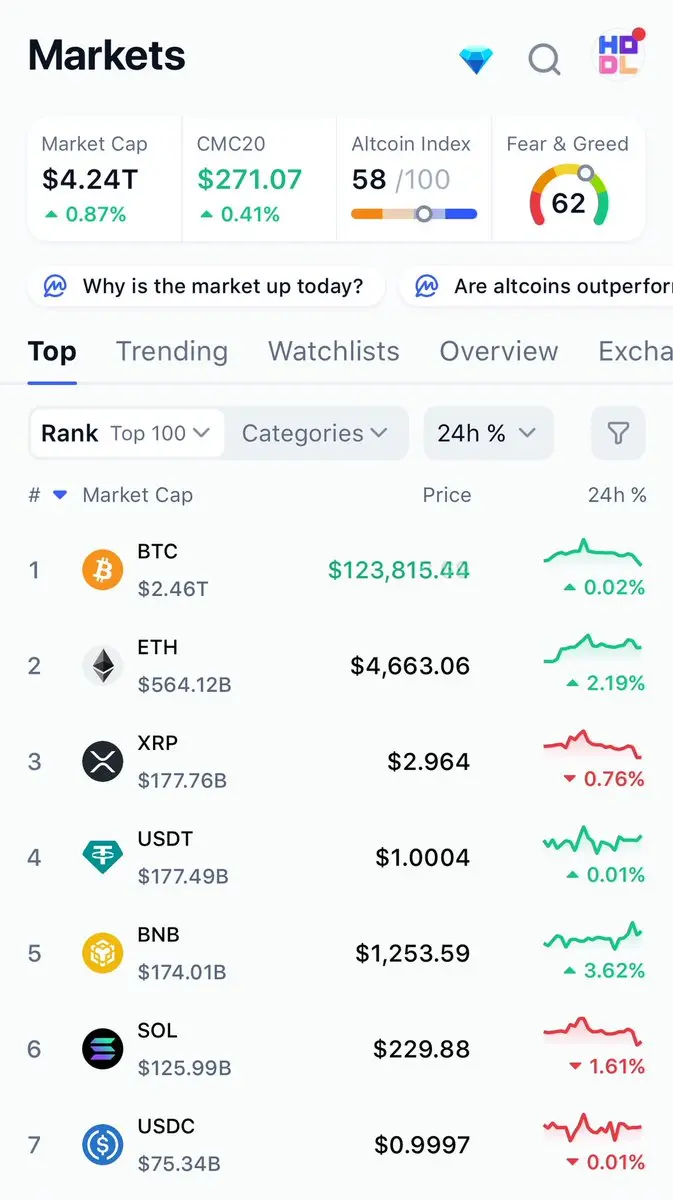Open the 24h % timeframe dropdown
The height and width of the screenshot is (1200, 673).
tap(488, 433)
